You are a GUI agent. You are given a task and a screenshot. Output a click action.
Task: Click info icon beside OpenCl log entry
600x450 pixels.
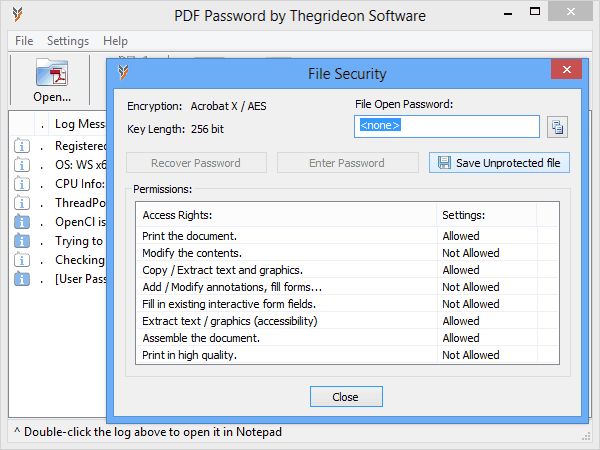(22, 222)
